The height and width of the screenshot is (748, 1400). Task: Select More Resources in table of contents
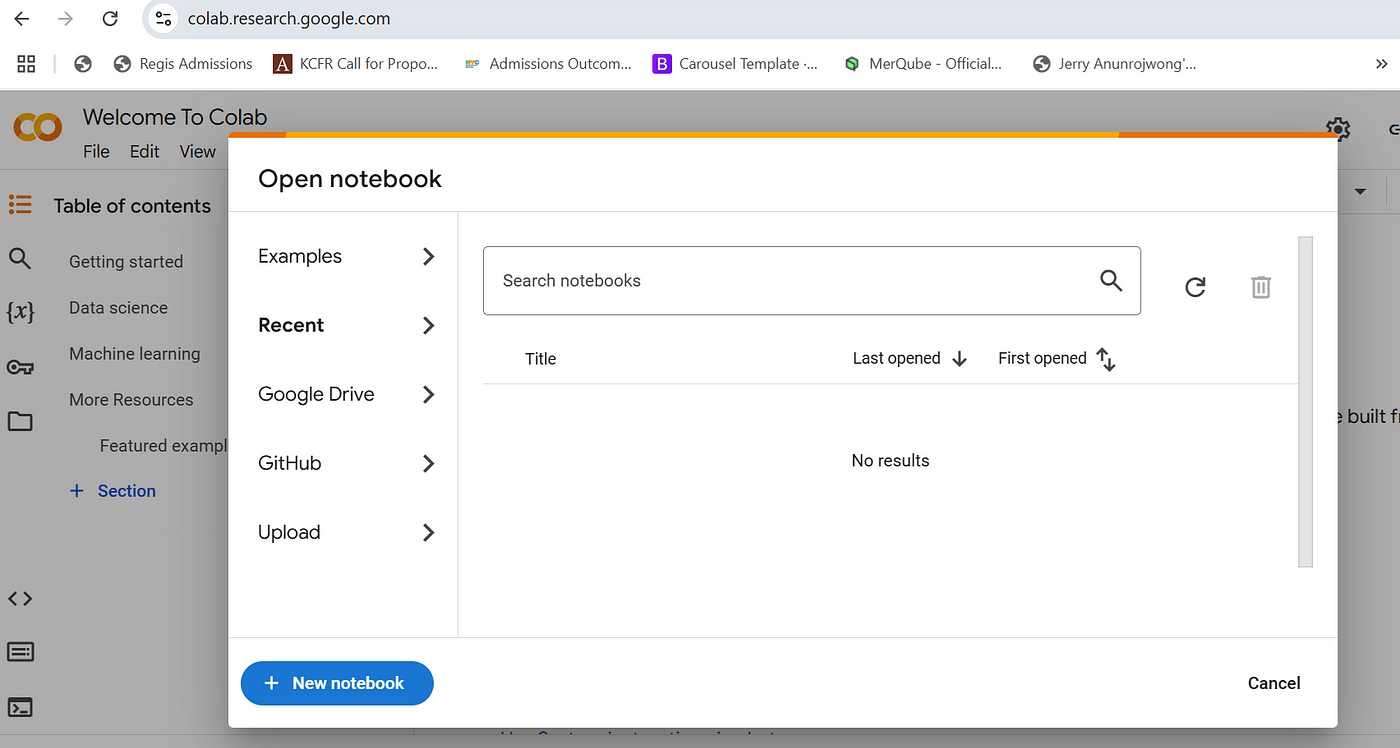point(131,400)
